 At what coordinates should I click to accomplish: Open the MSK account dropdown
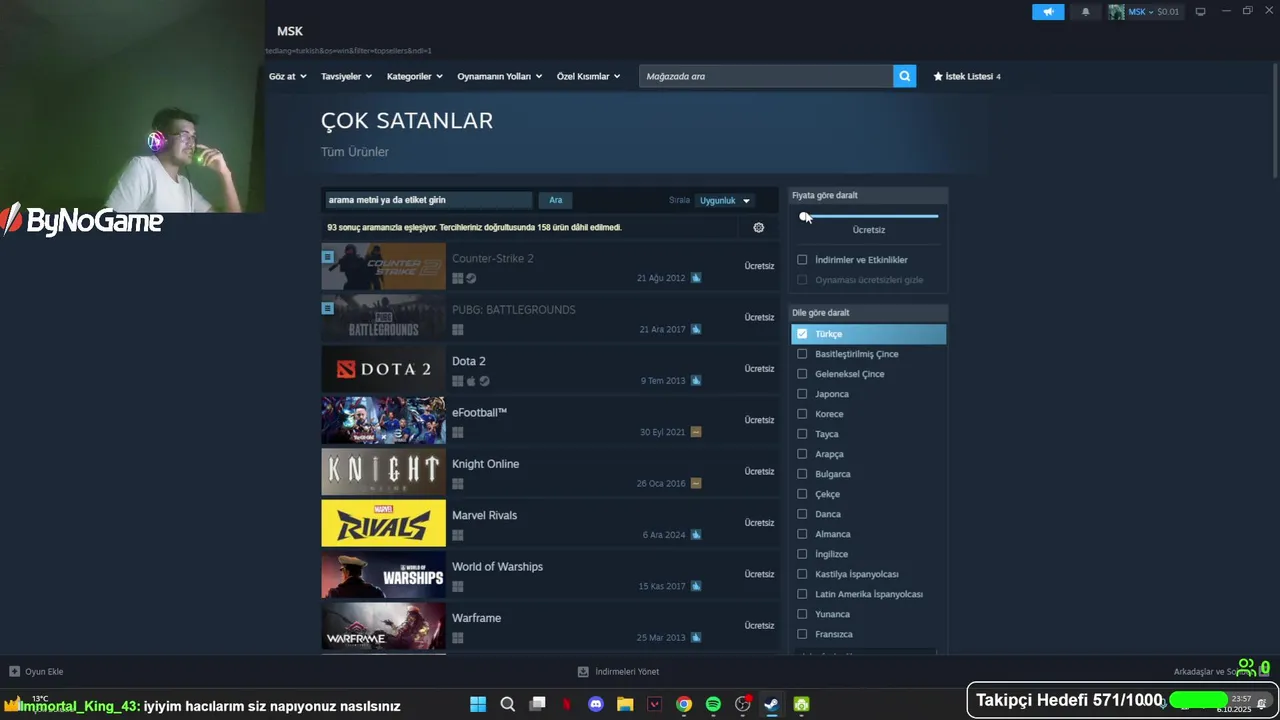point(1140,12)
